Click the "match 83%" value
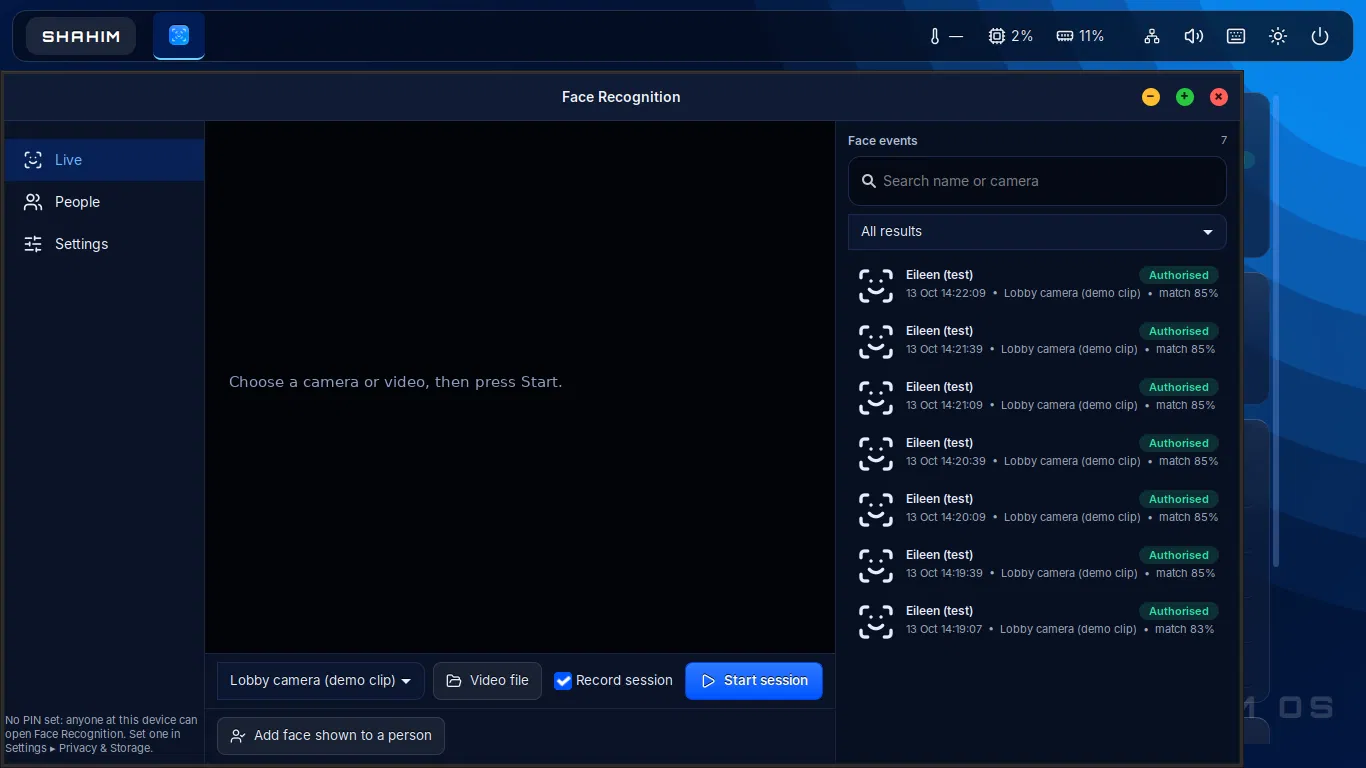This screenshot has width=1366, height=768. coord(1185,630)
